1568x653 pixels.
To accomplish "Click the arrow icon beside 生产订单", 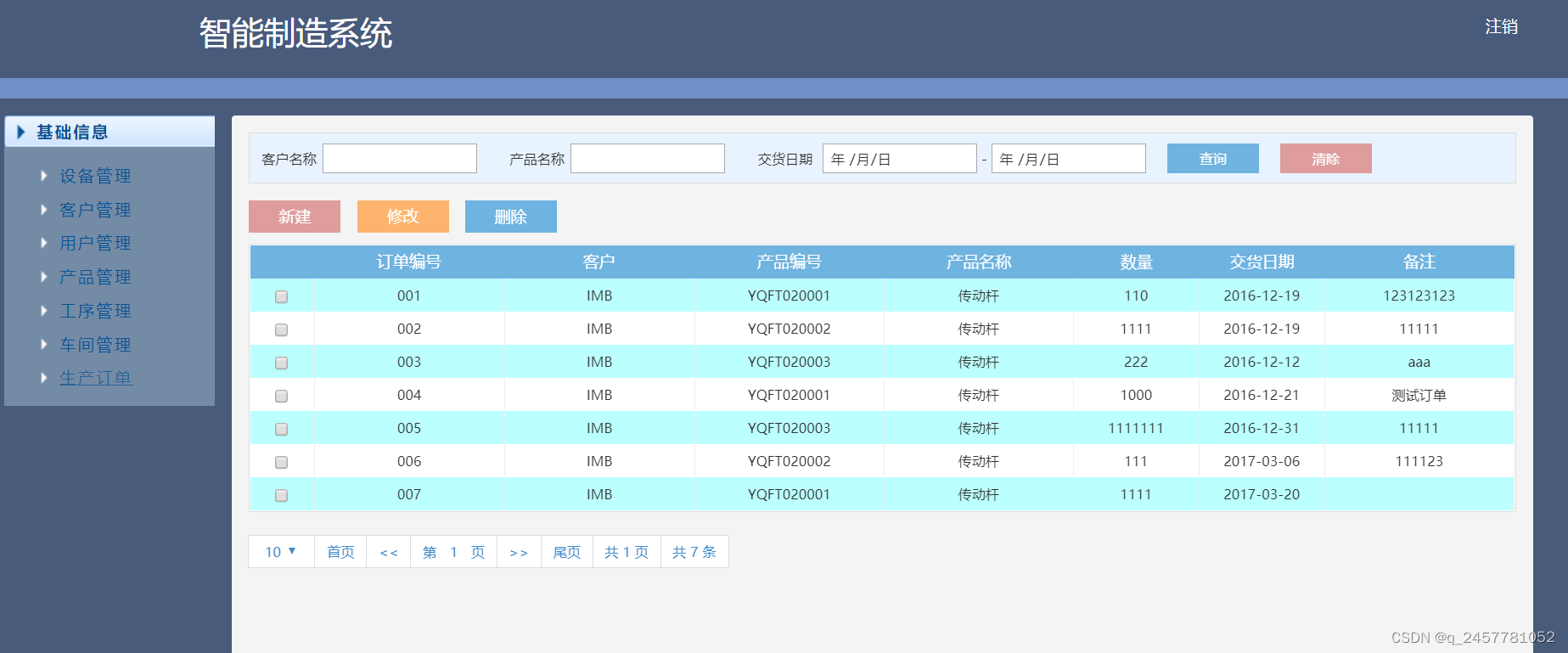I will pyautogui.click(x=44, y=378).
